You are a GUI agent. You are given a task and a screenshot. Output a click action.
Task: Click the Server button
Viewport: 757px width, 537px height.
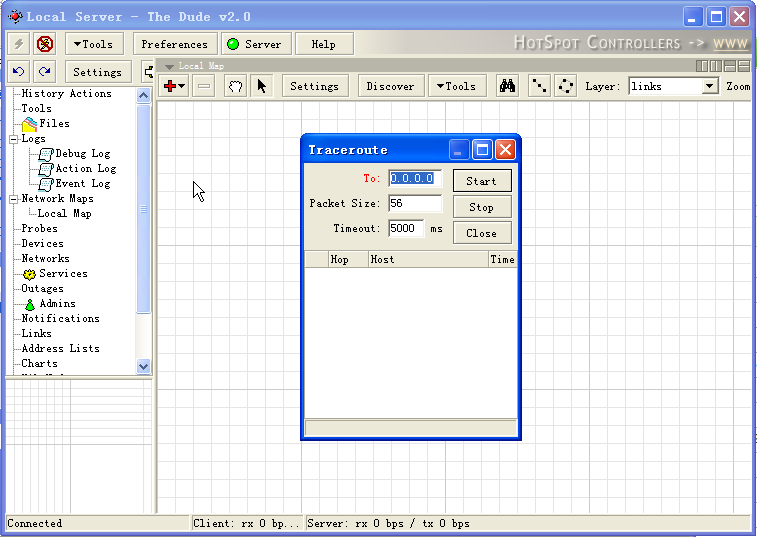pyautogui.click(x=256, y=44)
